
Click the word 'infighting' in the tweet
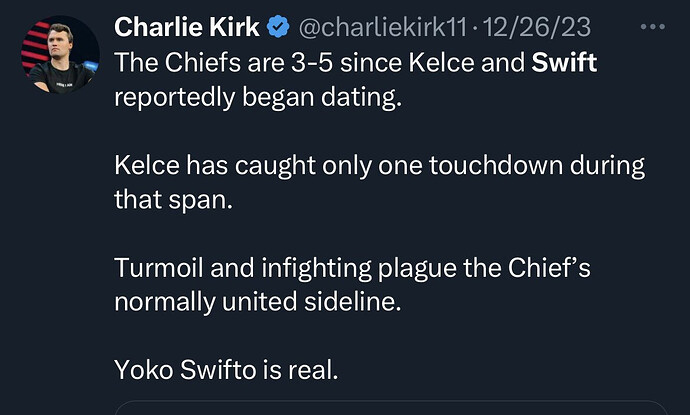coord(316,268)
